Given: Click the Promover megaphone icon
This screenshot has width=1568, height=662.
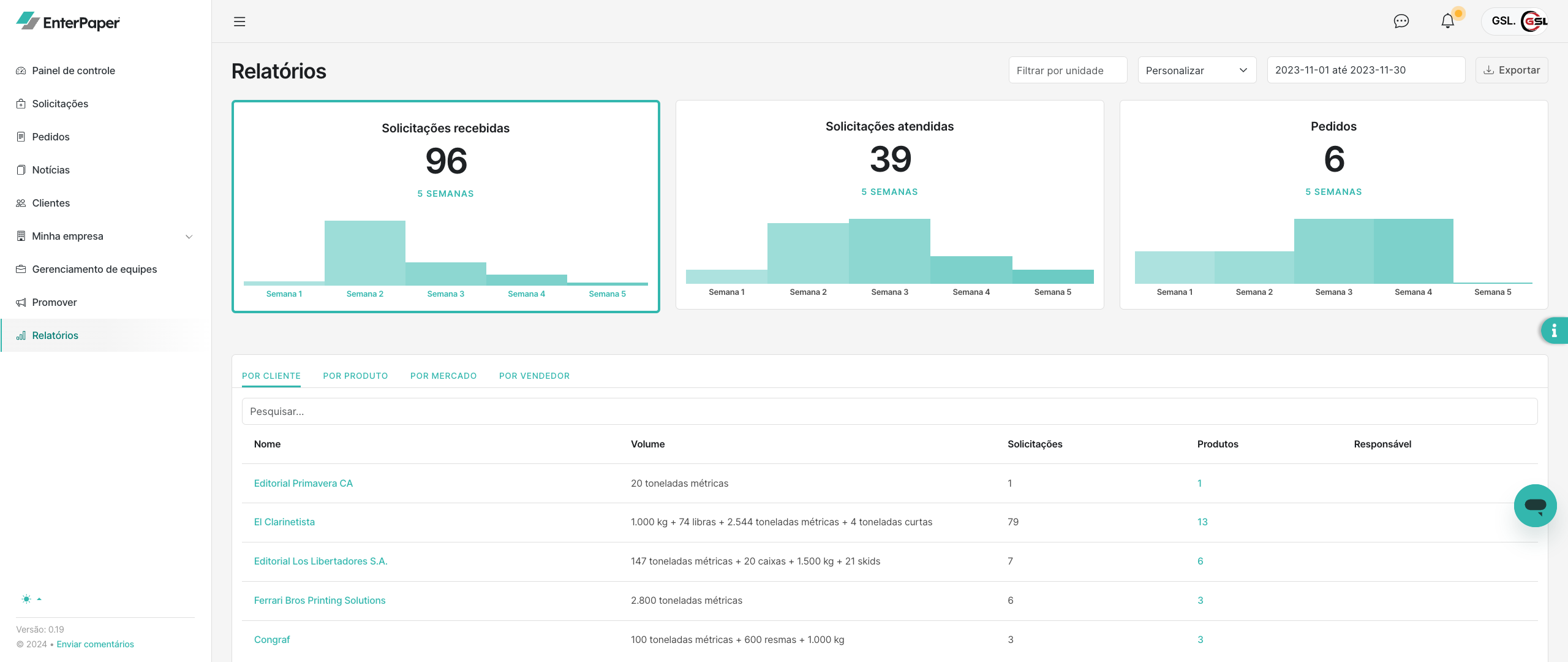Looking at the screenshot, I should (x=21, y=302).
